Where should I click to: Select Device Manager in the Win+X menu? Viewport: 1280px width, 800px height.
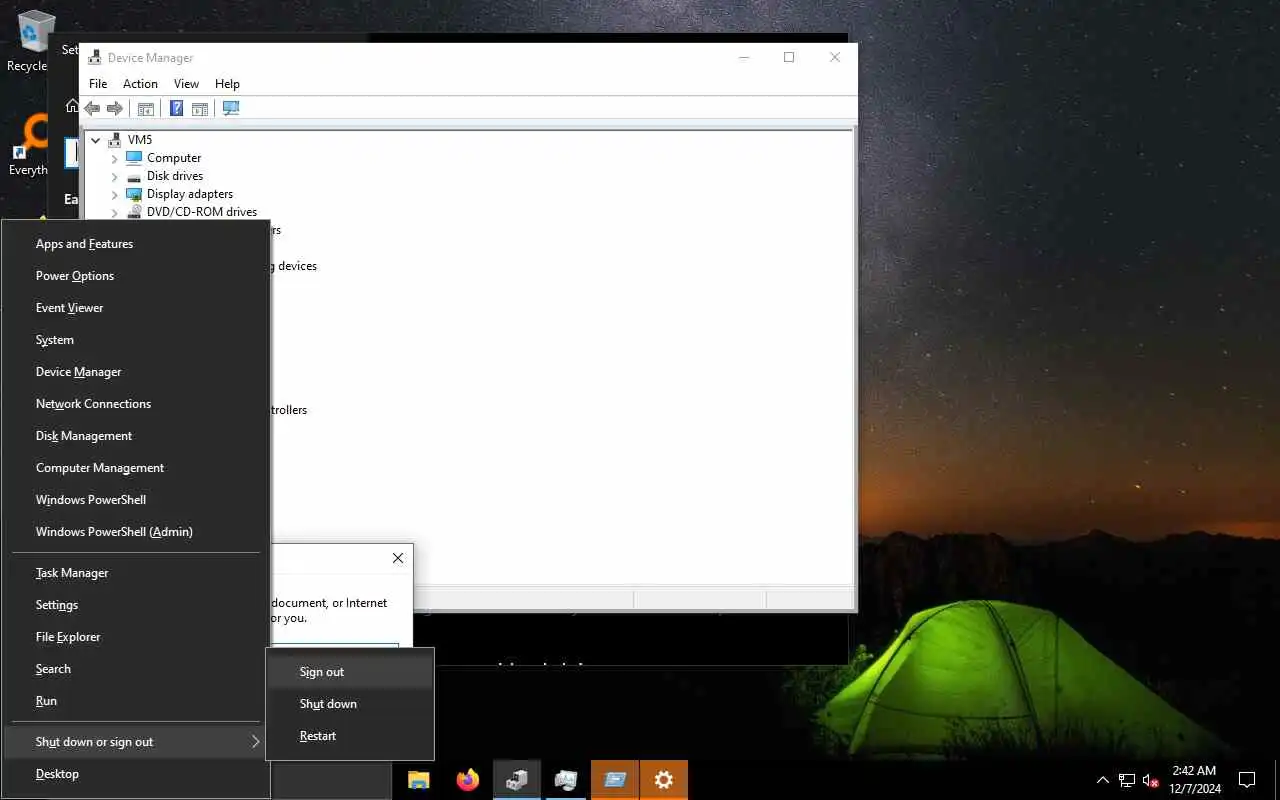click(136, 372)
